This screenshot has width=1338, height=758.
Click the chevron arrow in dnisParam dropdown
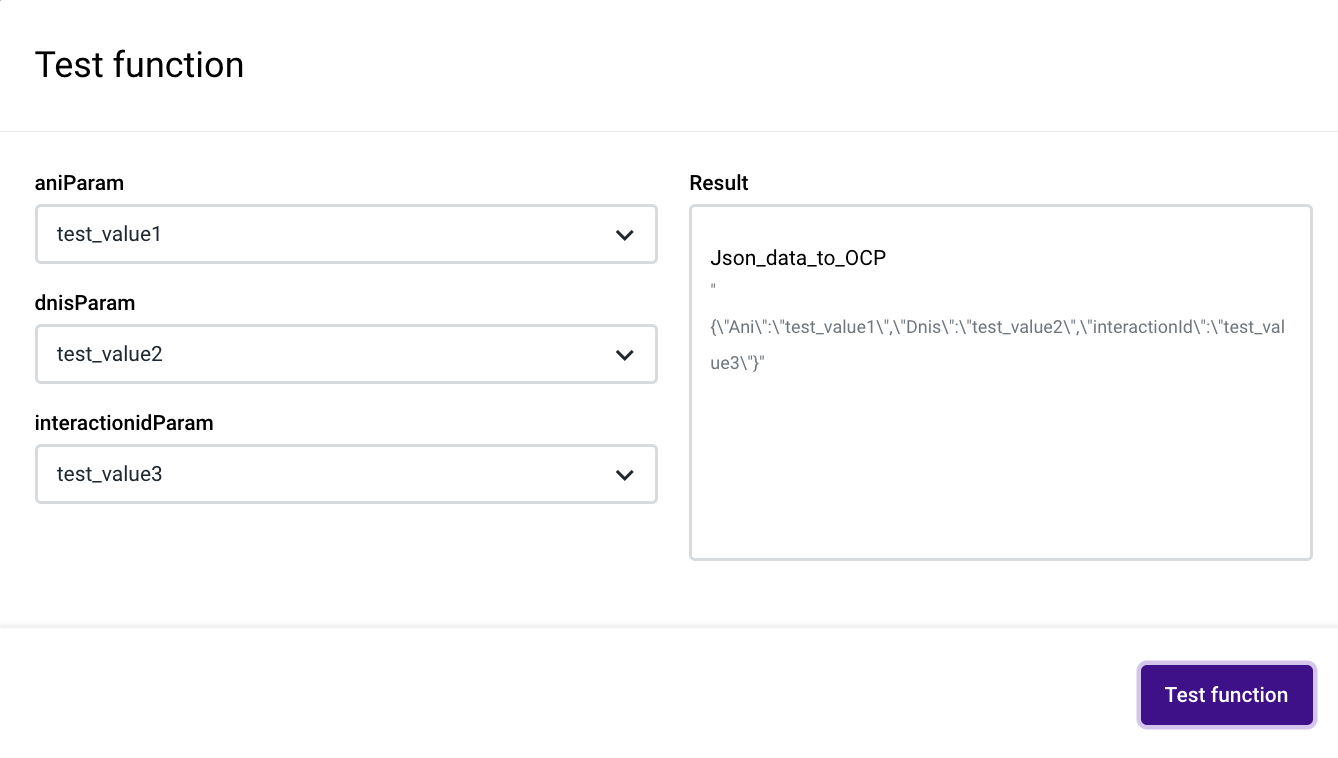point(624,355)
